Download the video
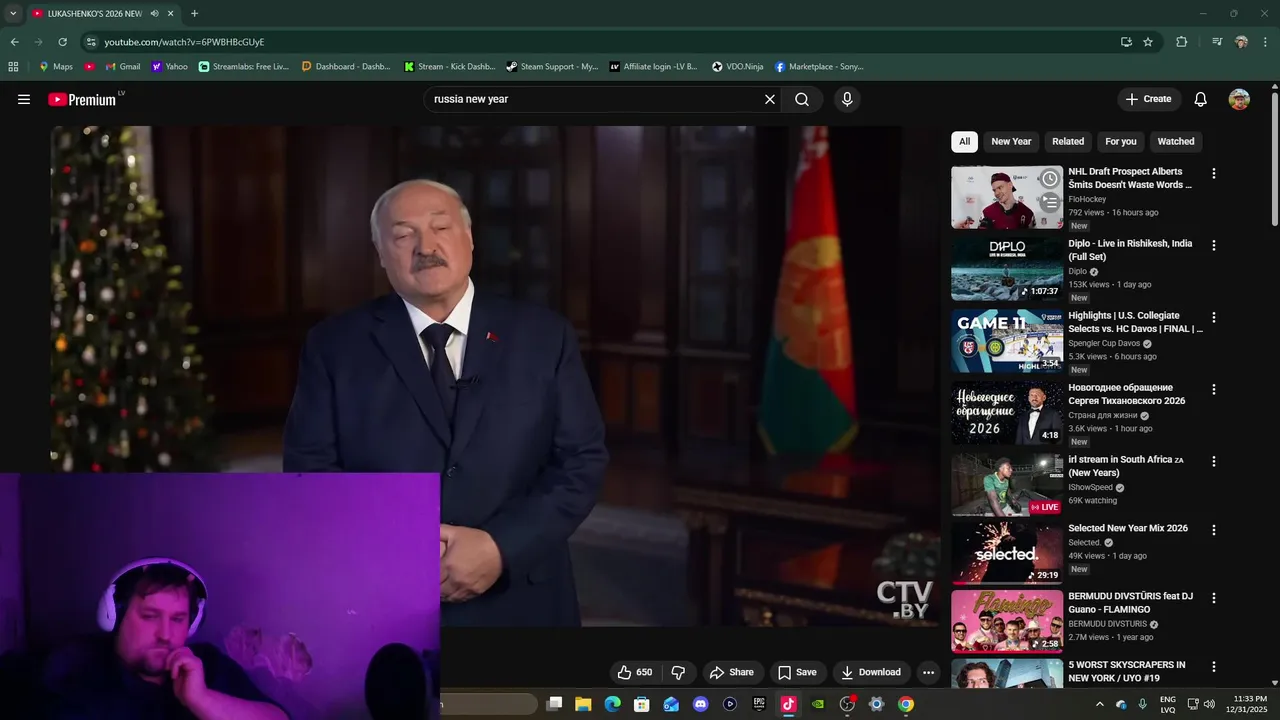 click(x=871, y=672)
